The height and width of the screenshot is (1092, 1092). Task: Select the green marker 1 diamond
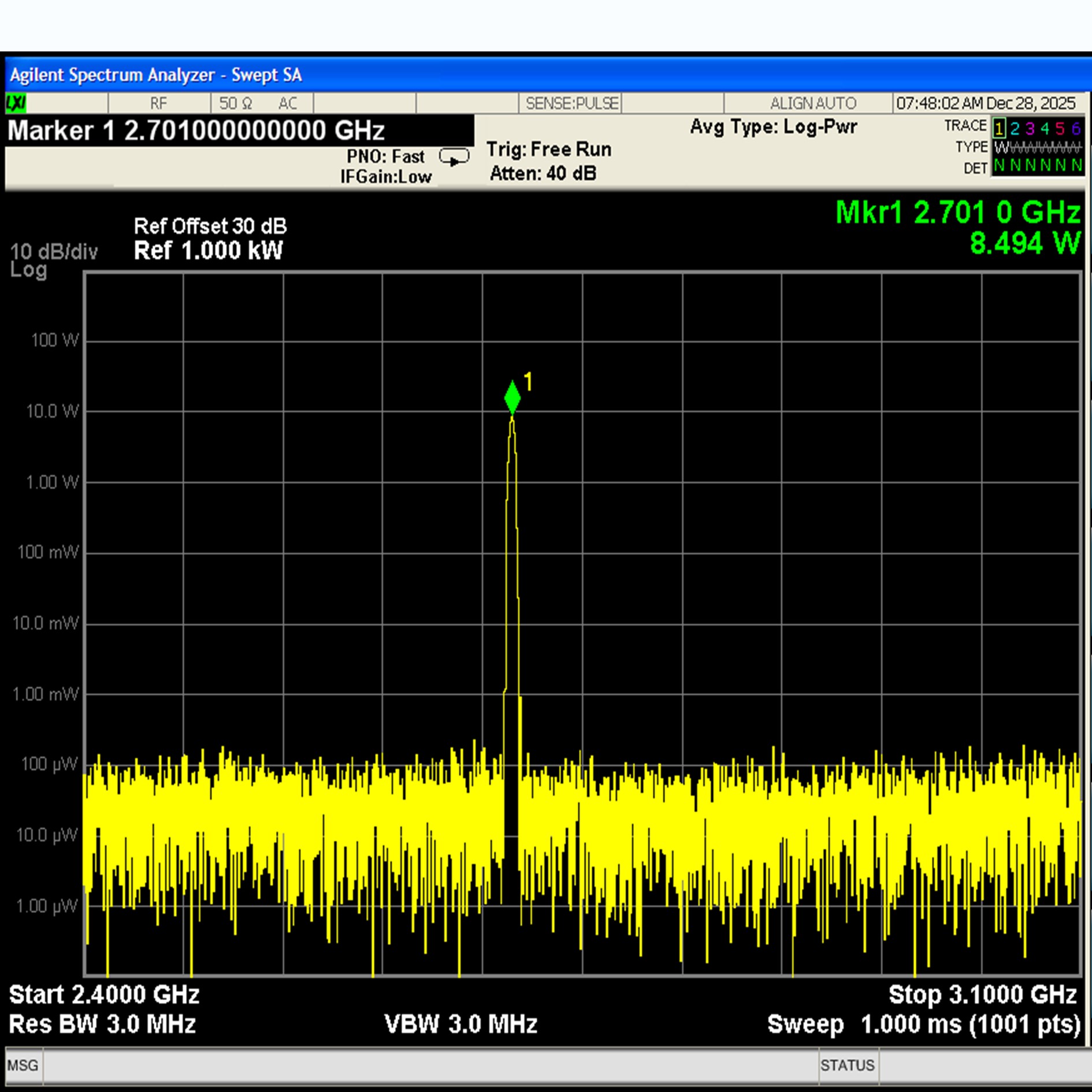pos(512,398)
